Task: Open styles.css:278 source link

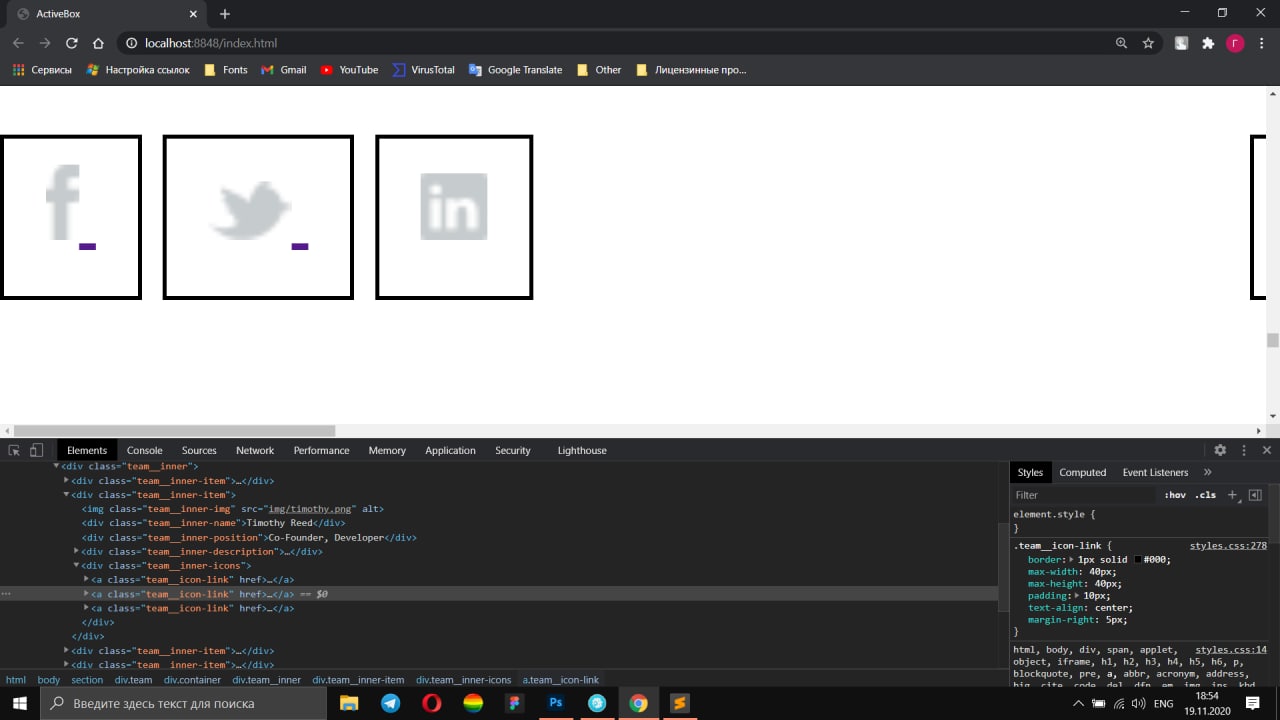Action: tap(1228, 546)
